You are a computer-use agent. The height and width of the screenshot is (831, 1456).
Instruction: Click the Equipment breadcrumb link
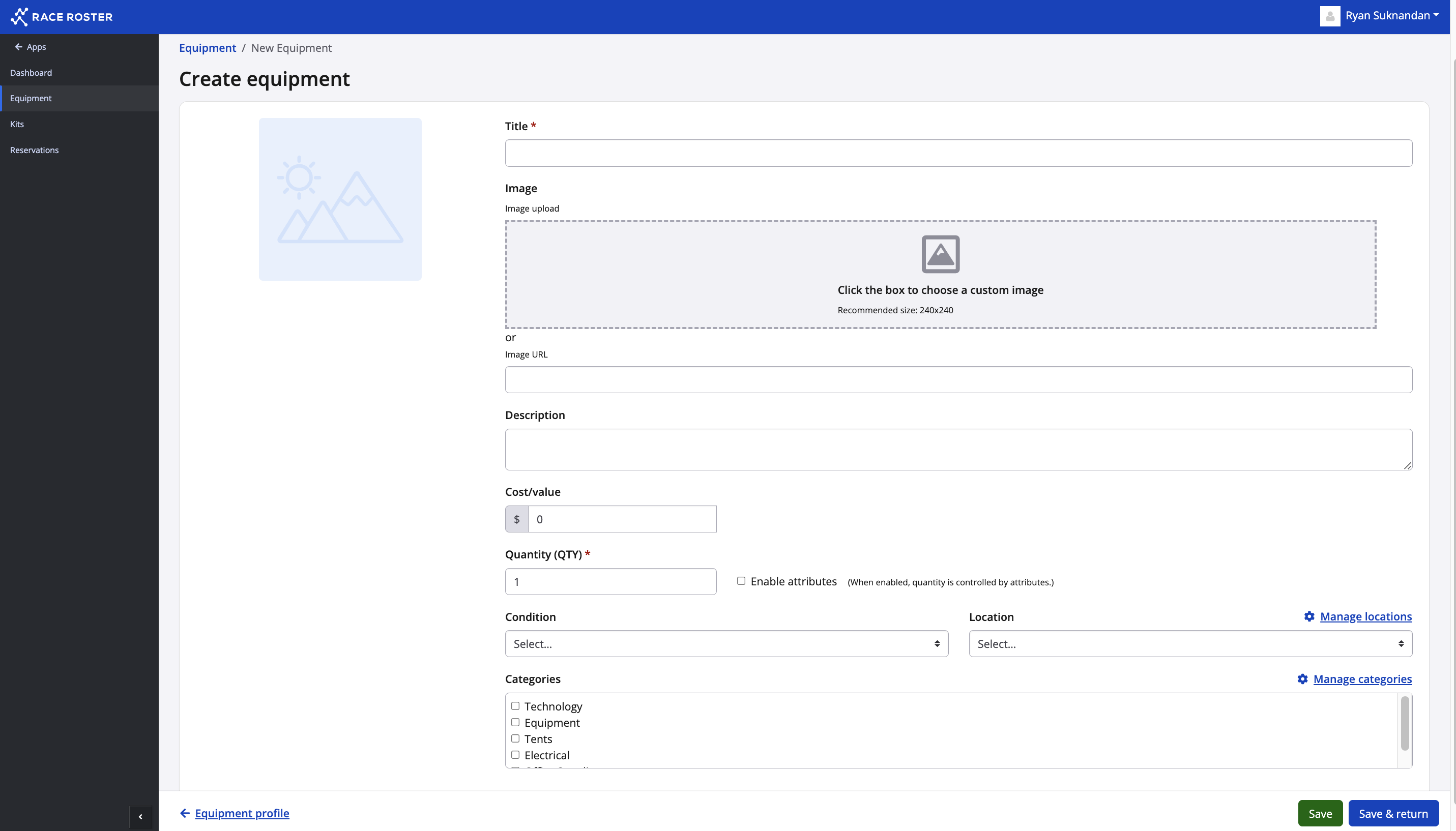(x=207, y=48)
